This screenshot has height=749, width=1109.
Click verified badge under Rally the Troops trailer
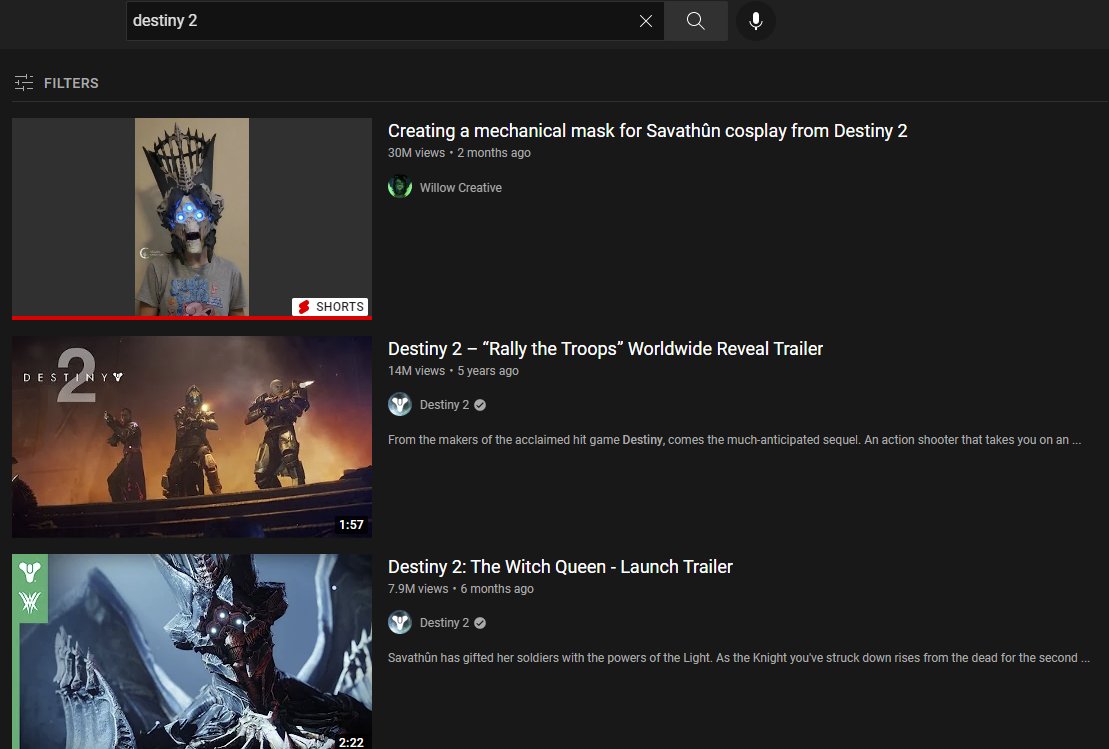tap(480, 405)
